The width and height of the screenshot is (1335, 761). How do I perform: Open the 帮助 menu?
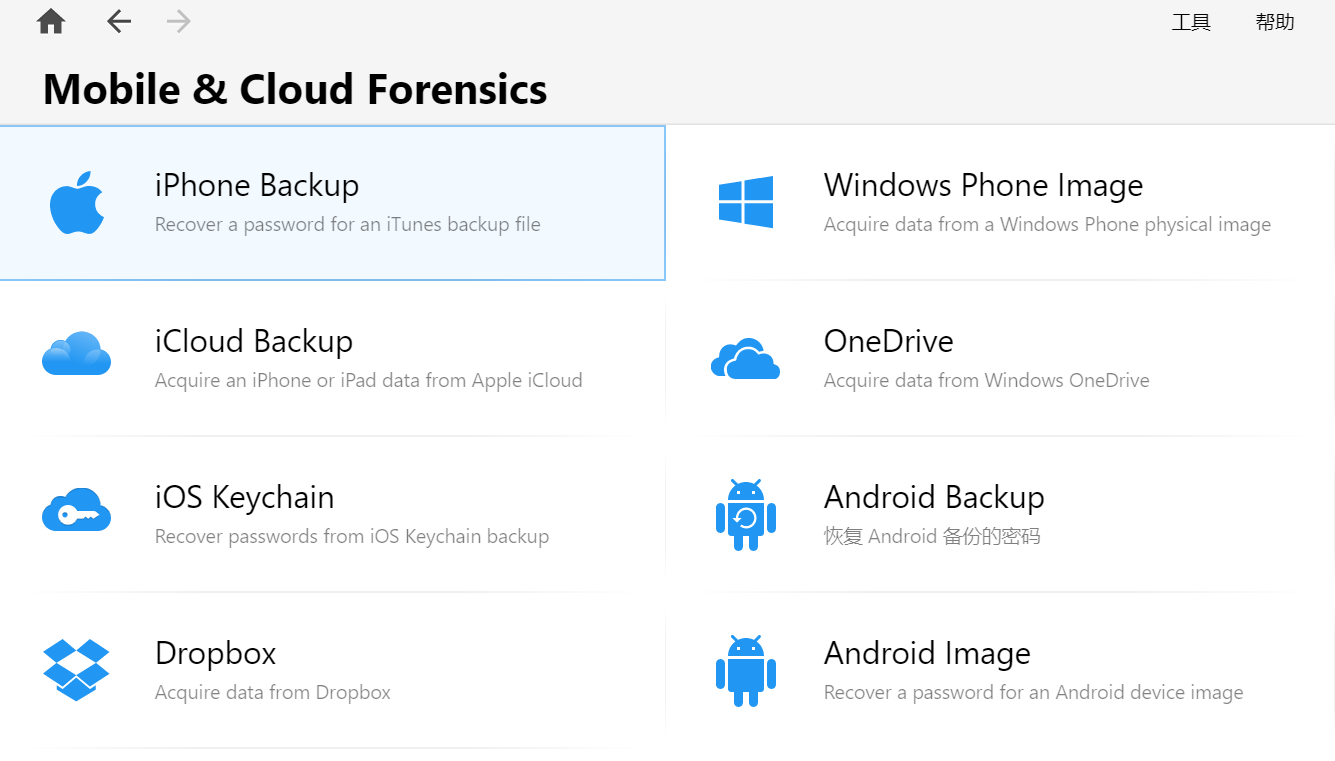(1275, 22)
